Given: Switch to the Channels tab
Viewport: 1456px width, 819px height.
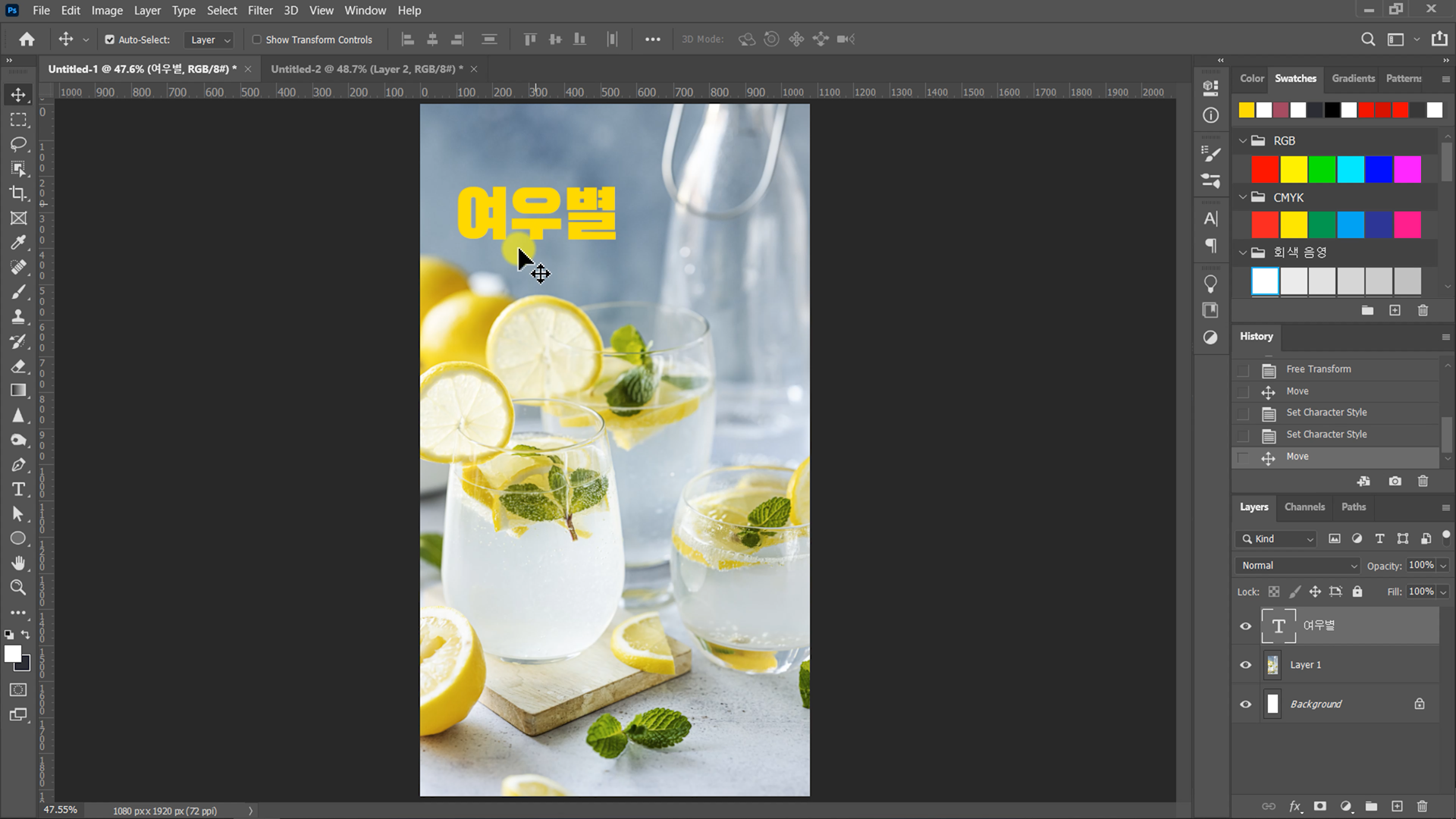Looking at the screenshot, I should tap(1304, 507).
